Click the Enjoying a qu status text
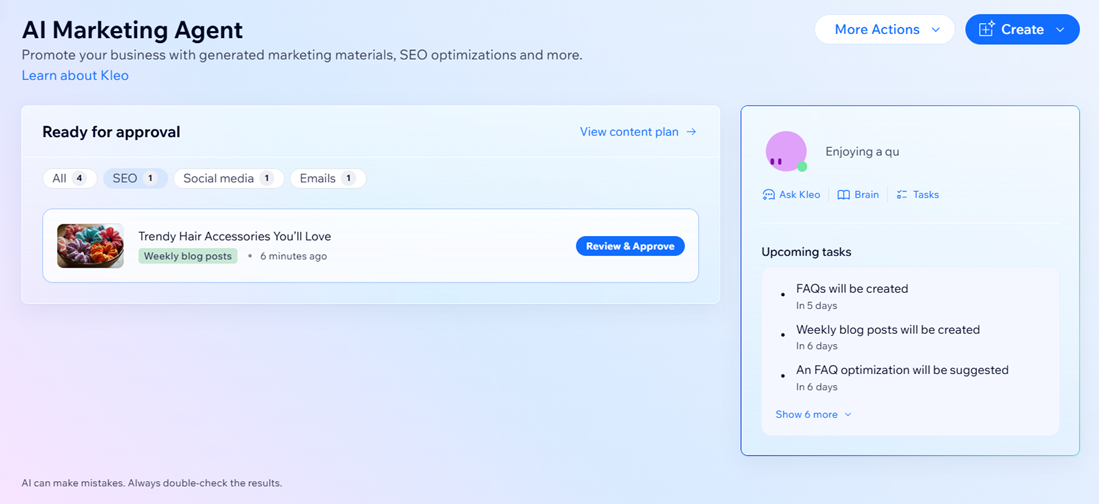The image size is (1099, 504). [x=862, y=151]
